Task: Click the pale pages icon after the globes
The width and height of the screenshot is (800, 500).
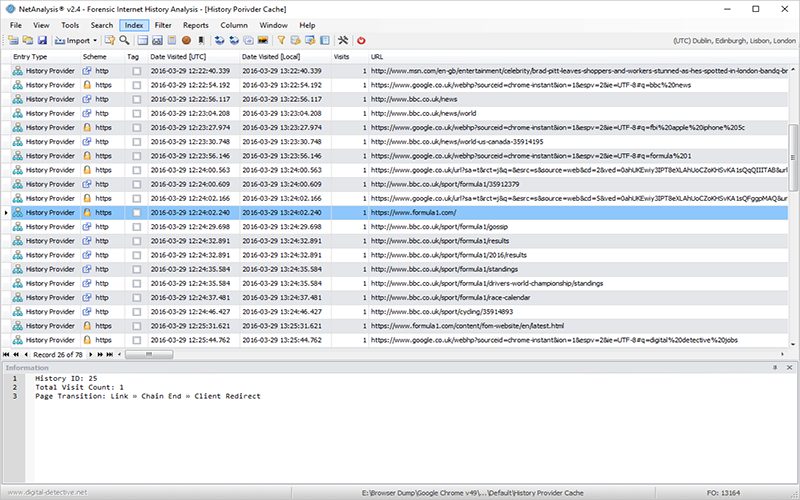Action: click(x=248, y=40)
